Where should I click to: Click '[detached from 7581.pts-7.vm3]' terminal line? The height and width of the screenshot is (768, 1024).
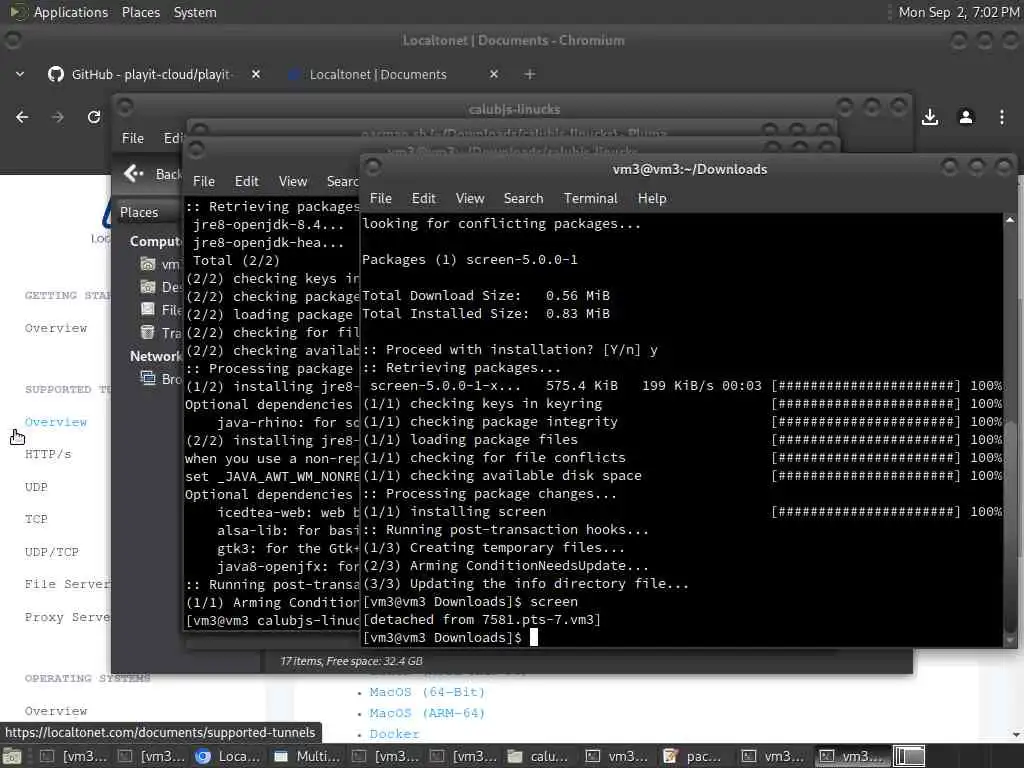(x=482, y=620)
